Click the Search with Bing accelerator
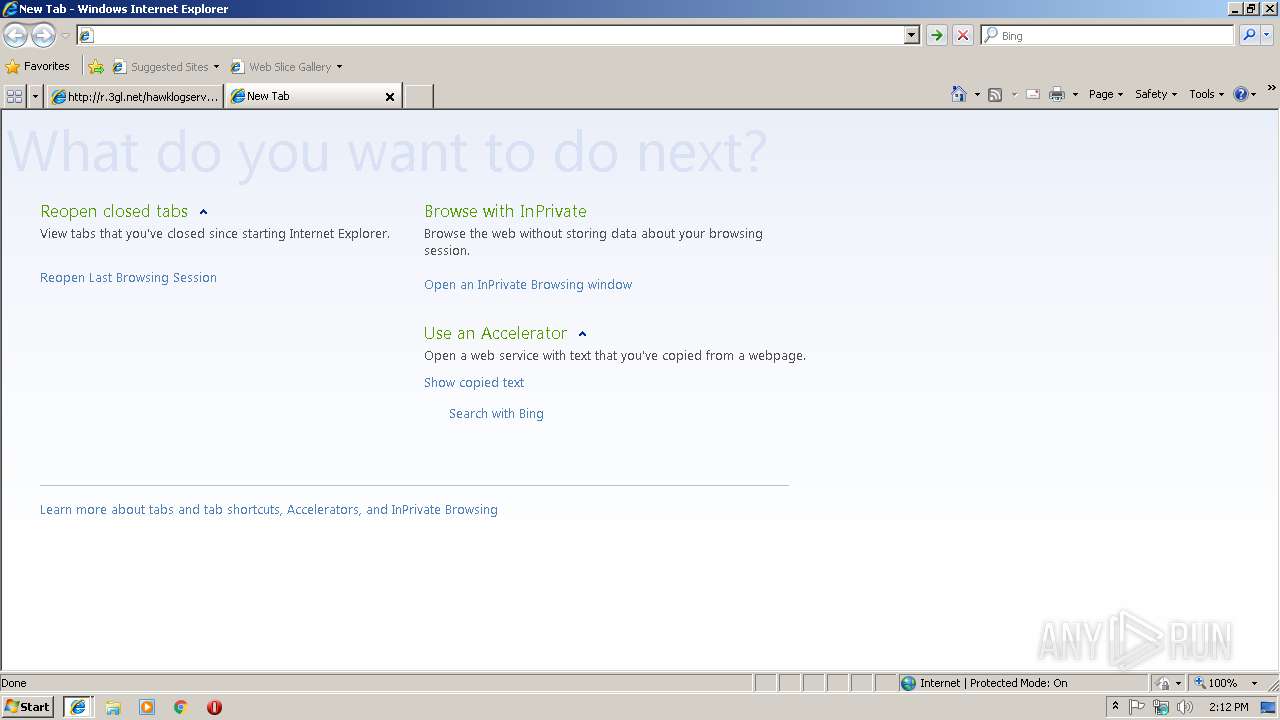This screenshot has width=1280, height=720. 496,414
